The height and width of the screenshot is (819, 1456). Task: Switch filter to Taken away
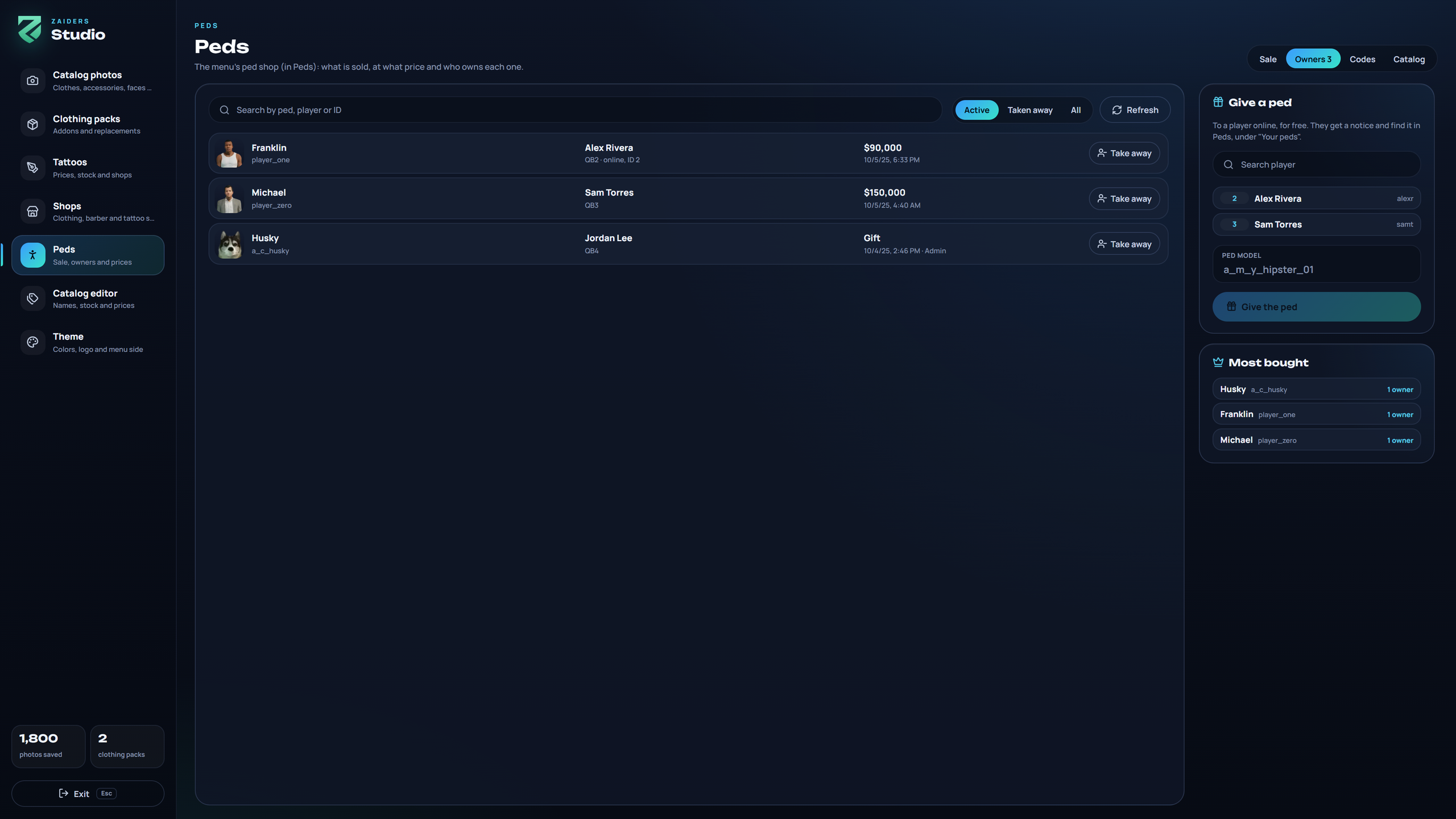[1030, 110]
